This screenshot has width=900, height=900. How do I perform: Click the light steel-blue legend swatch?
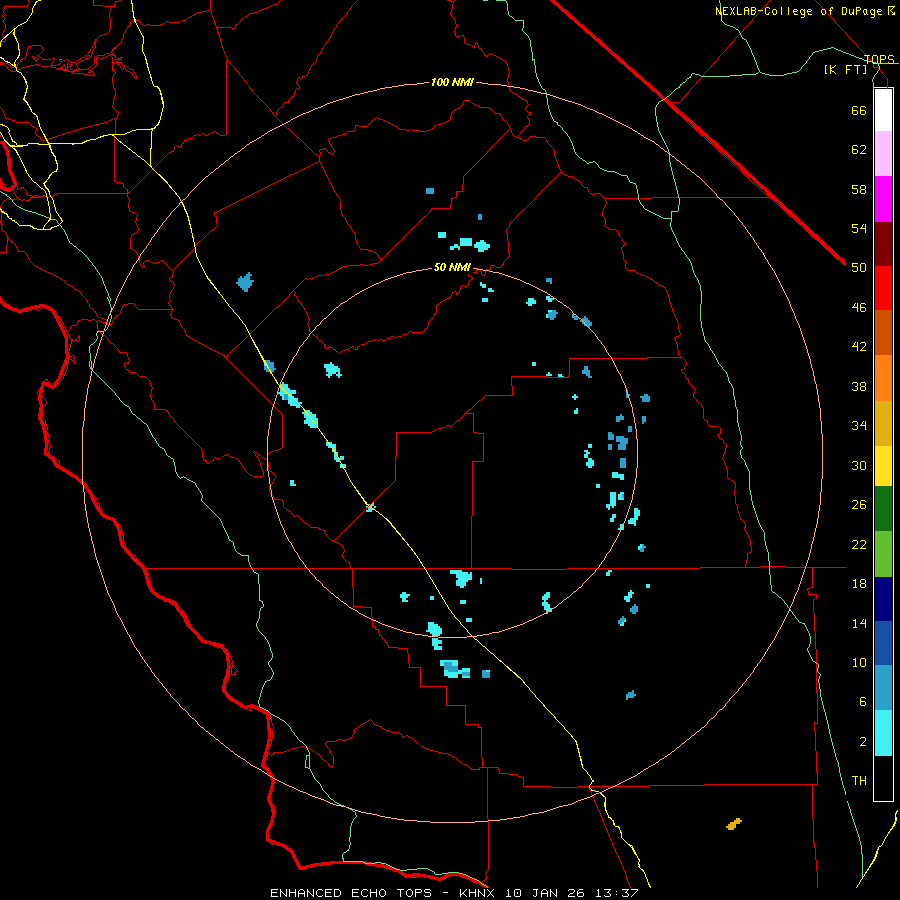click(x=883, y=688)
